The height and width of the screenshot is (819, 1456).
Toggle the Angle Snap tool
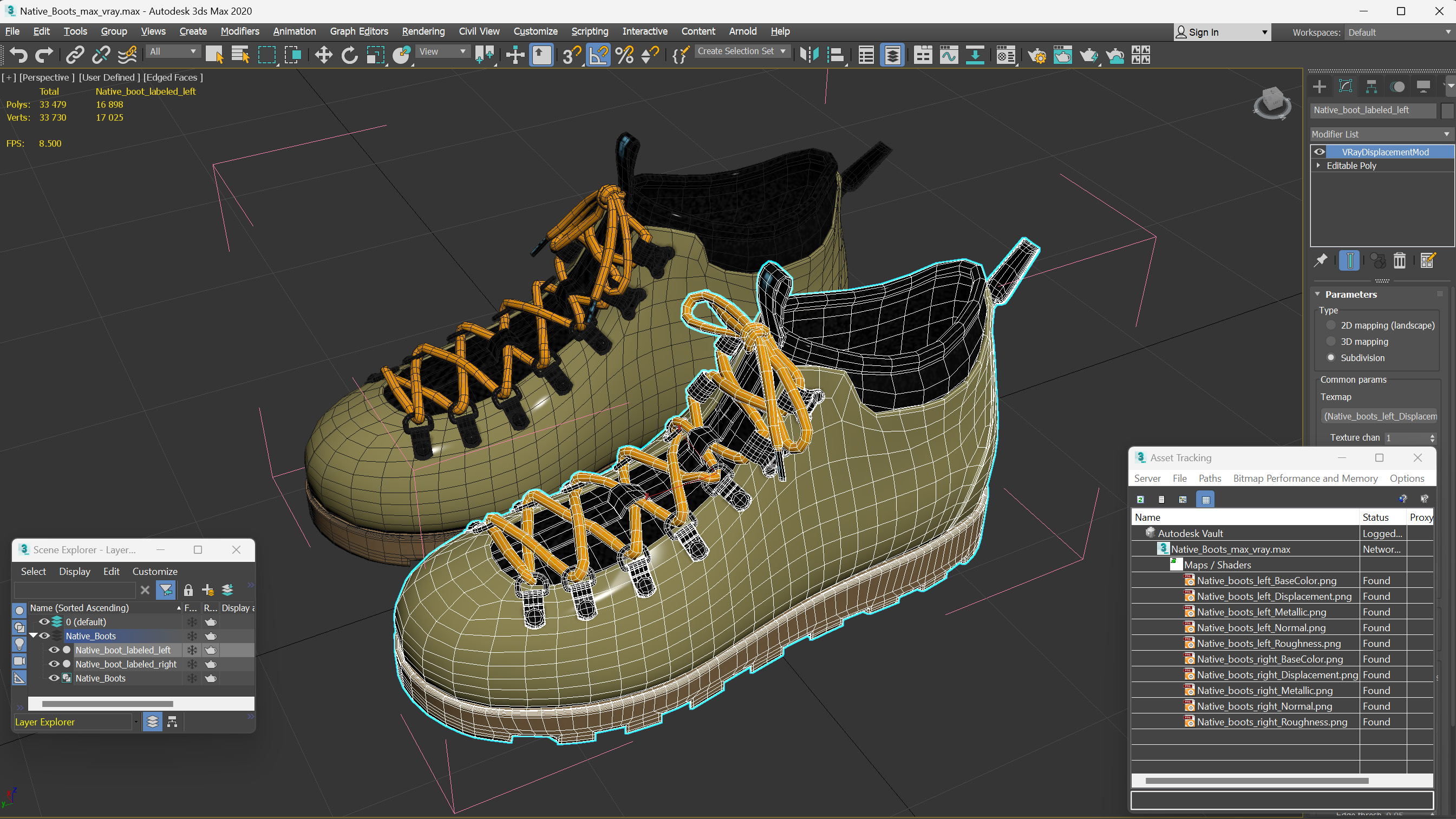point(598,55)
